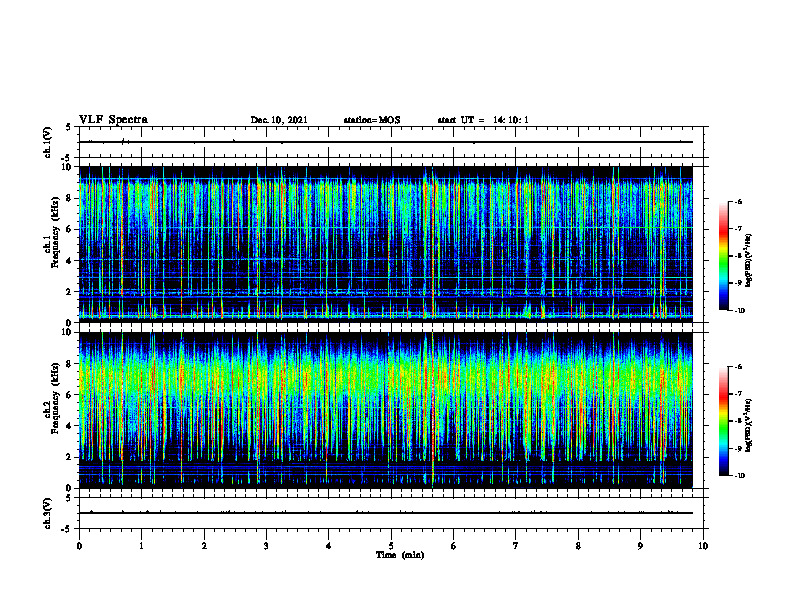The height and width of the screenshot is (612, 792).
Task: Select the "start UT = 14:10: 1" text
Action: (x=483, y=120)
